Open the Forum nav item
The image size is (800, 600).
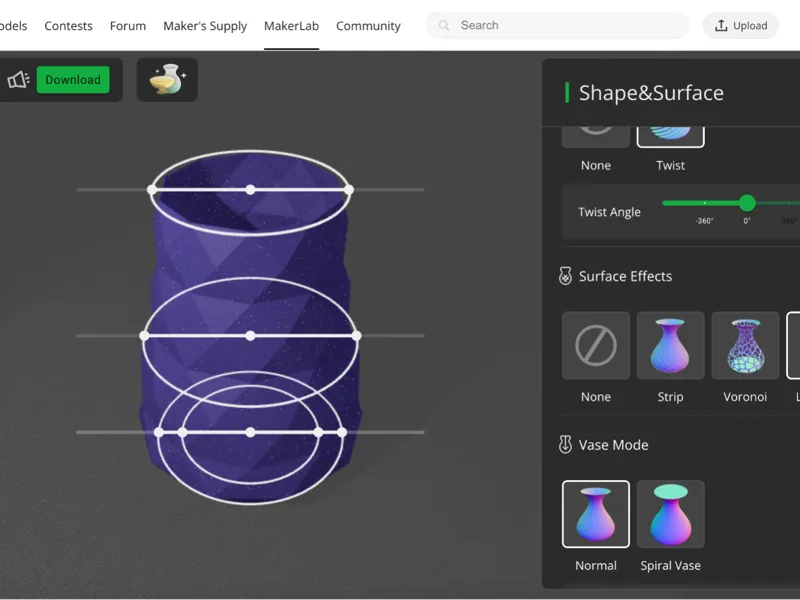click(128, 26)
